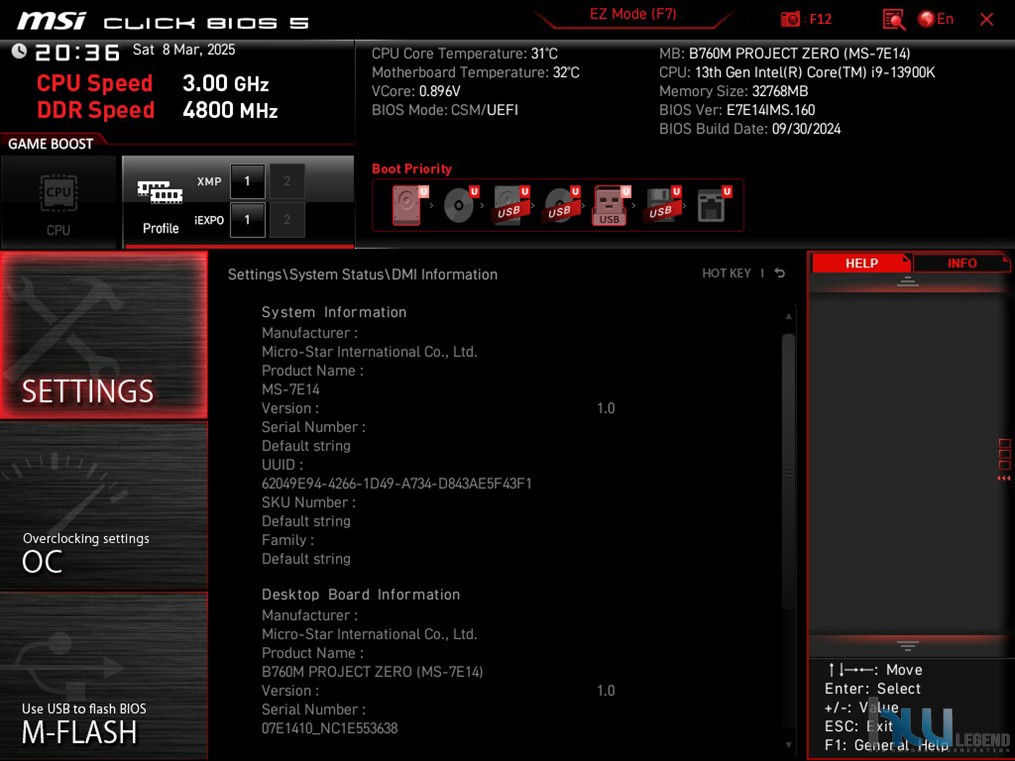Open the BIOS search magnifier icon
1015x761 pixels.
point(894,19)
